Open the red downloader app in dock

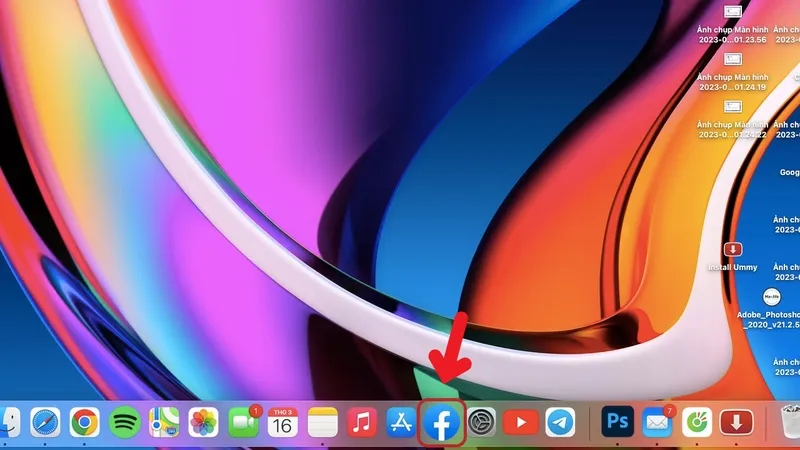[736, 423]
